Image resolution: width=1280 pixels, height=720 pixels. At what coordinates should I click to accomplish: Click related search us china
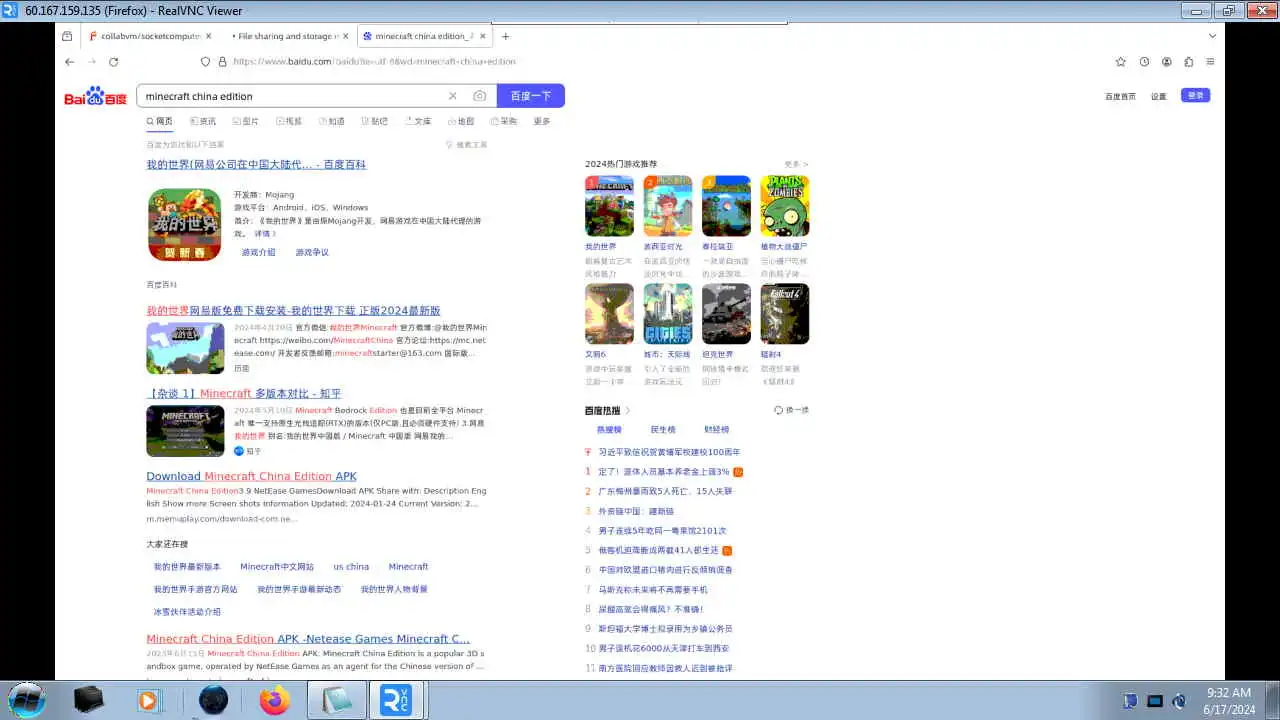(351, 567)
